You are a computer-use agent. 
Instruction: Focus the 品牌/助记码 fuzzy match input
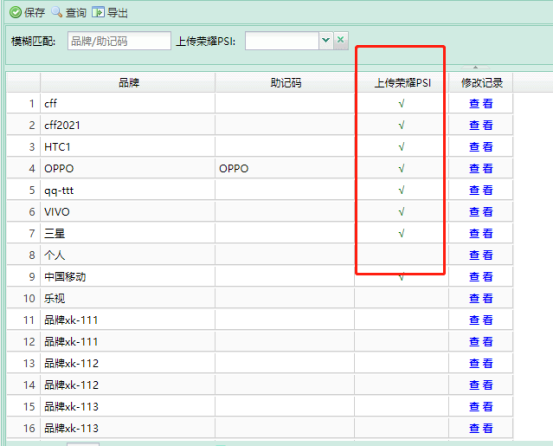coord(119,41)
